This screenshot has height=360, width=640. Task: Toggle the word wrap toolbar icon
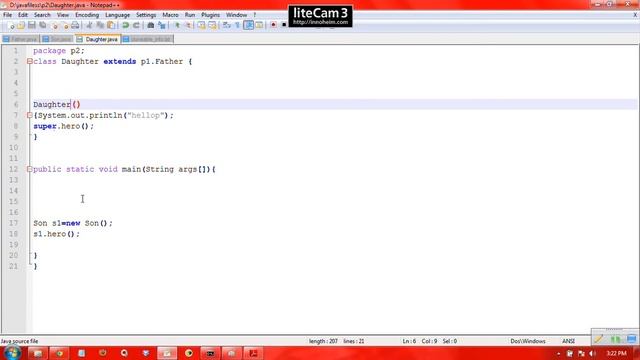[x=227, y=25]
